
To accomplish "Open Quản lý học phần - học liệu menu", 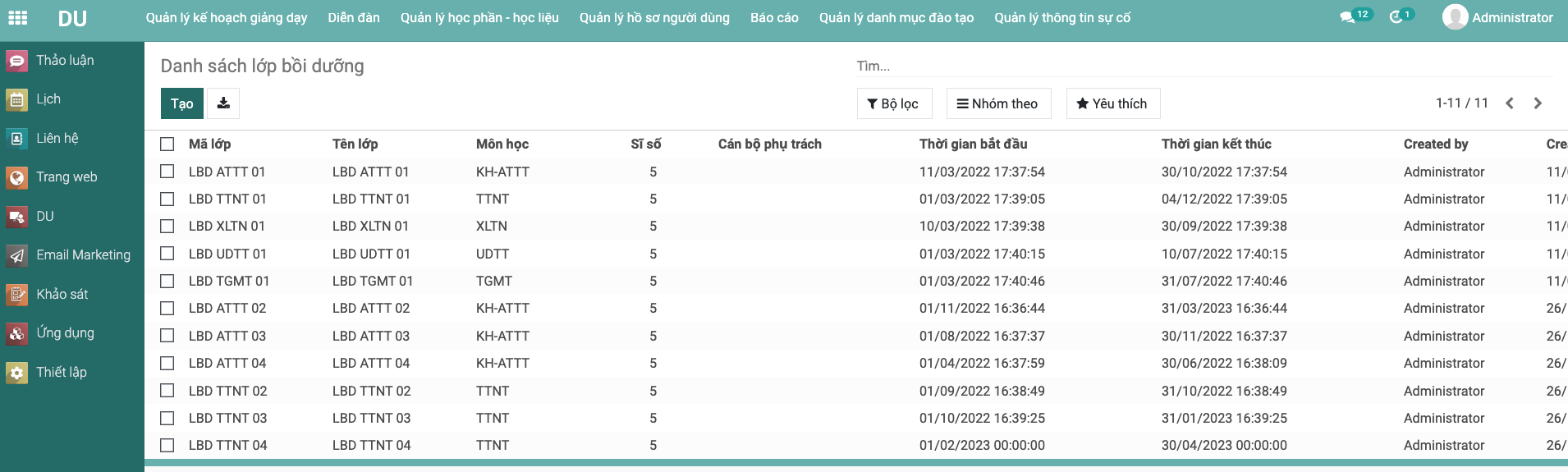I will [x=479, y=17].
